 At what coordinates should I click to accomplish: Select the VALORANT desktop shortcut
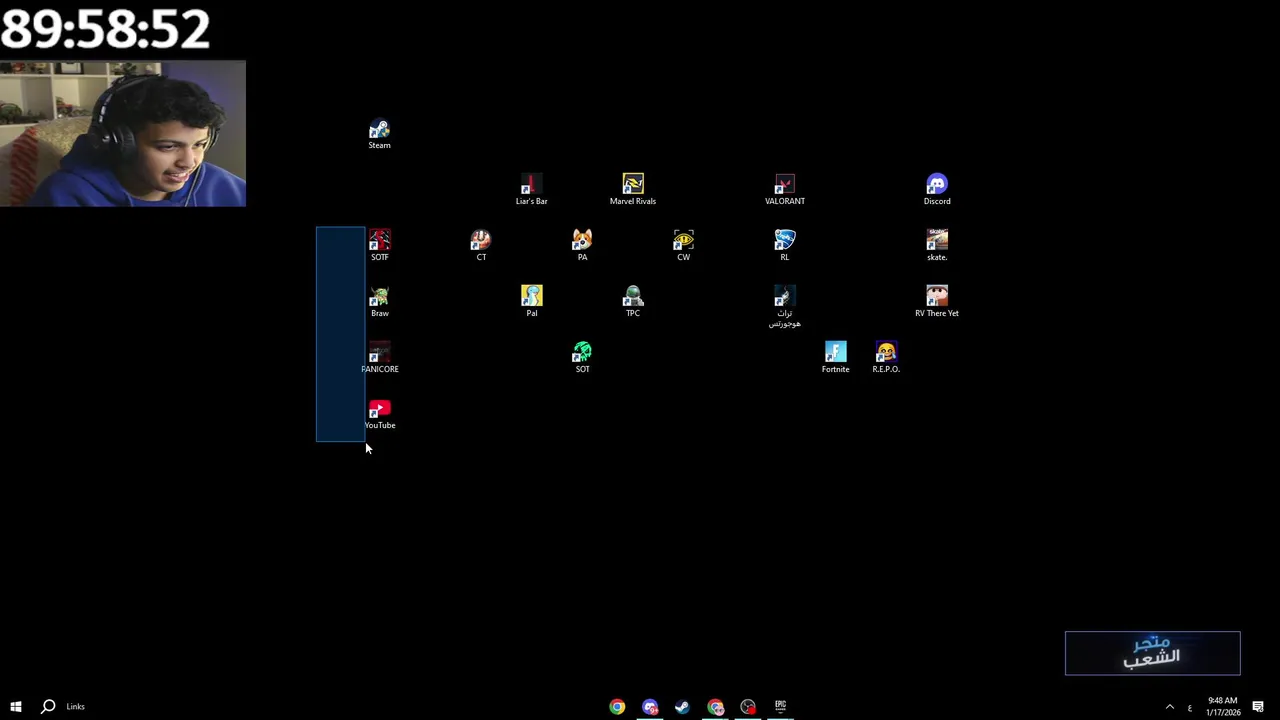(785, 190)
